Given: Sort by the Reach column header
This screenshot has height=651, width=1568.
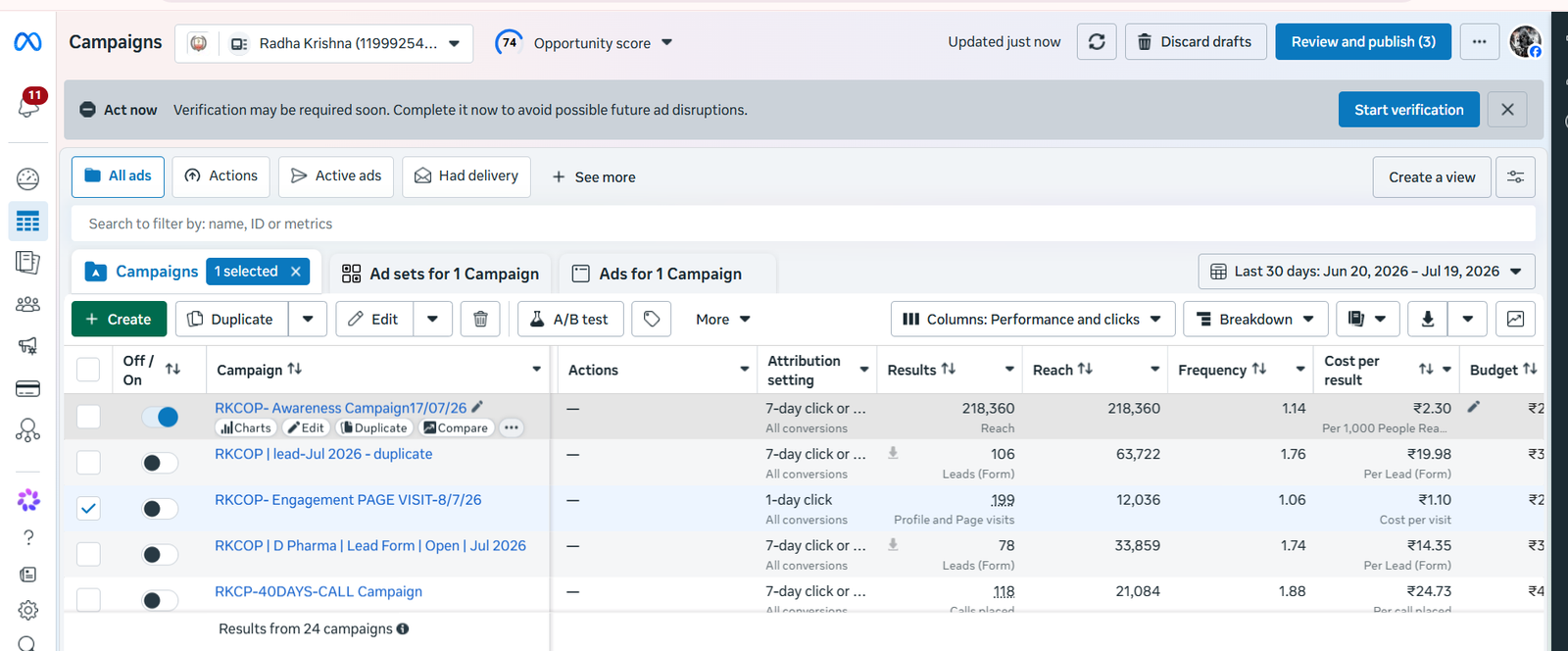Looking at the screenshot, I should (x=1062, y=370).
